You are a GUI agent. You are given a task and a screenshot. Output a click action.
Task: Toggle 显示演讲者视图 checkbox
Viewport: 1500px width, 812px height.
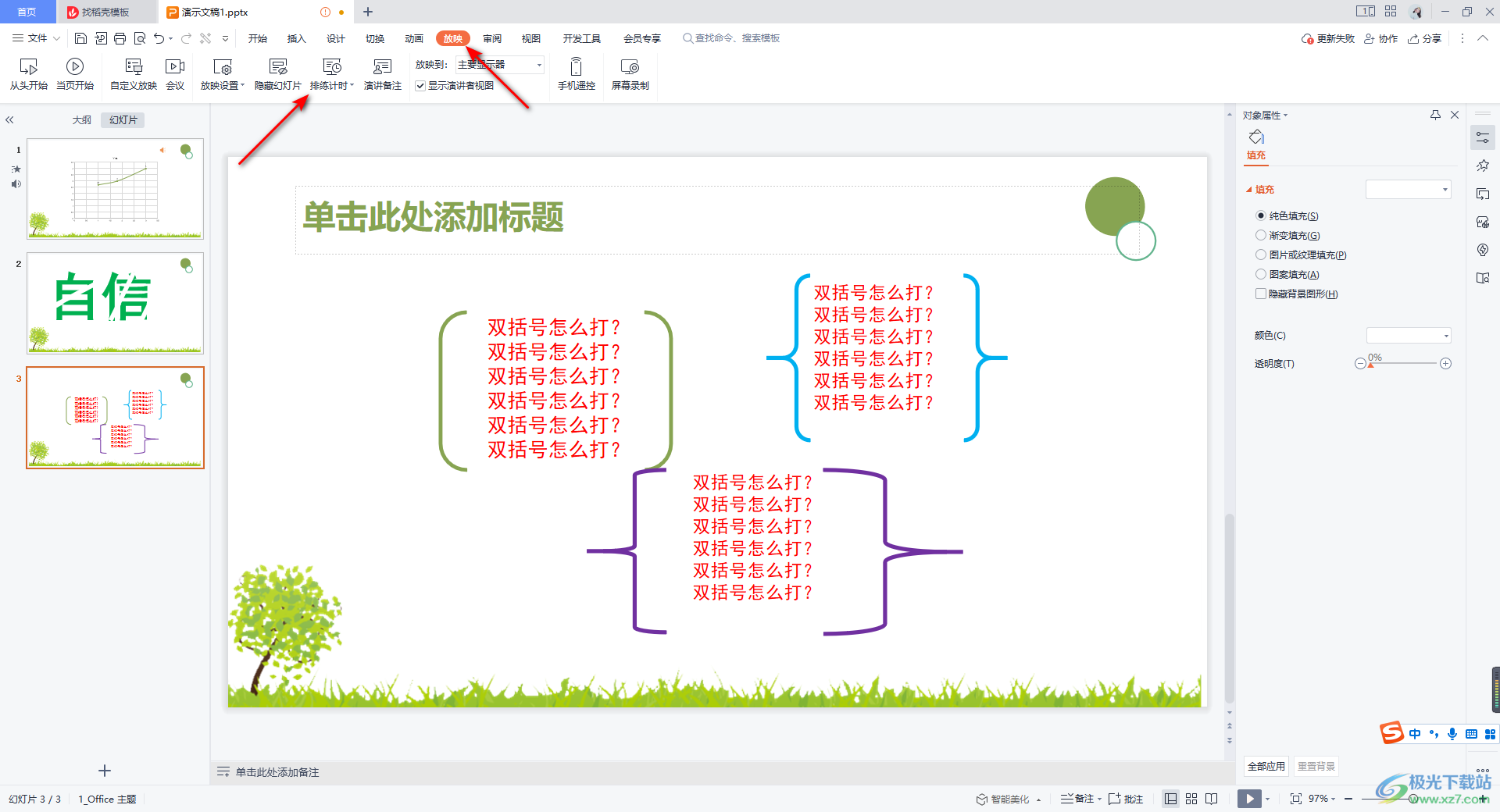(420, 86)
